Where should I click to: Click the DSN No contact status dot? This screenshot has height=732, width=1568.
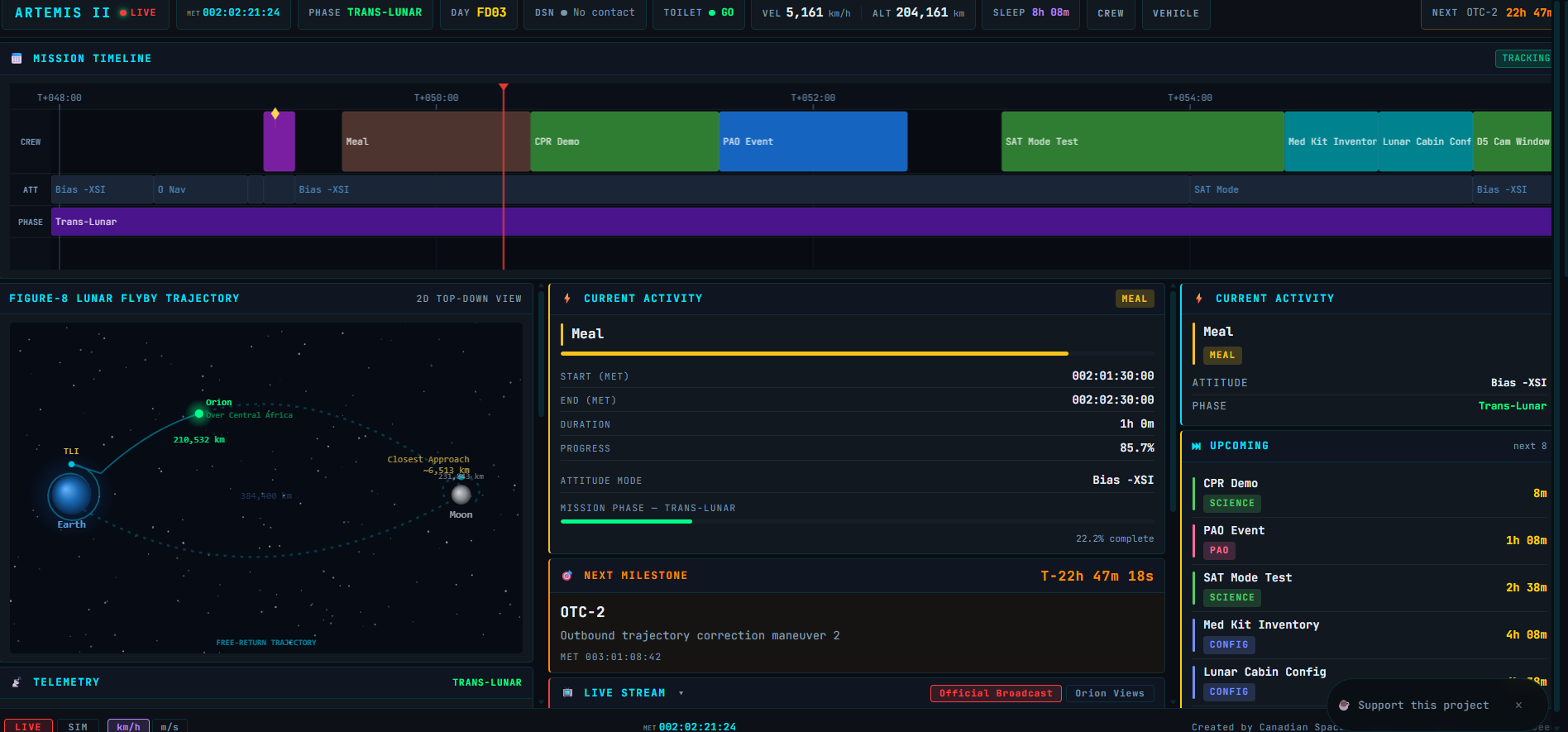coord(564,13)
